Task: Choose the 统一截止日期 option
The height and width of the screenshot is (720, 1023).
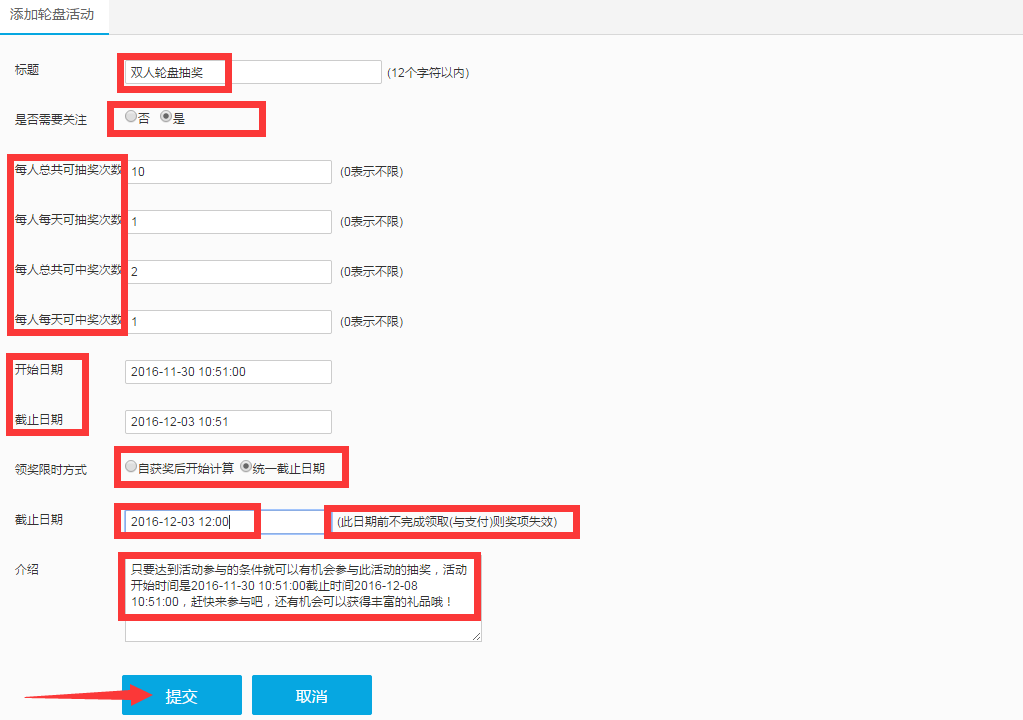Action: click(246, 466)
